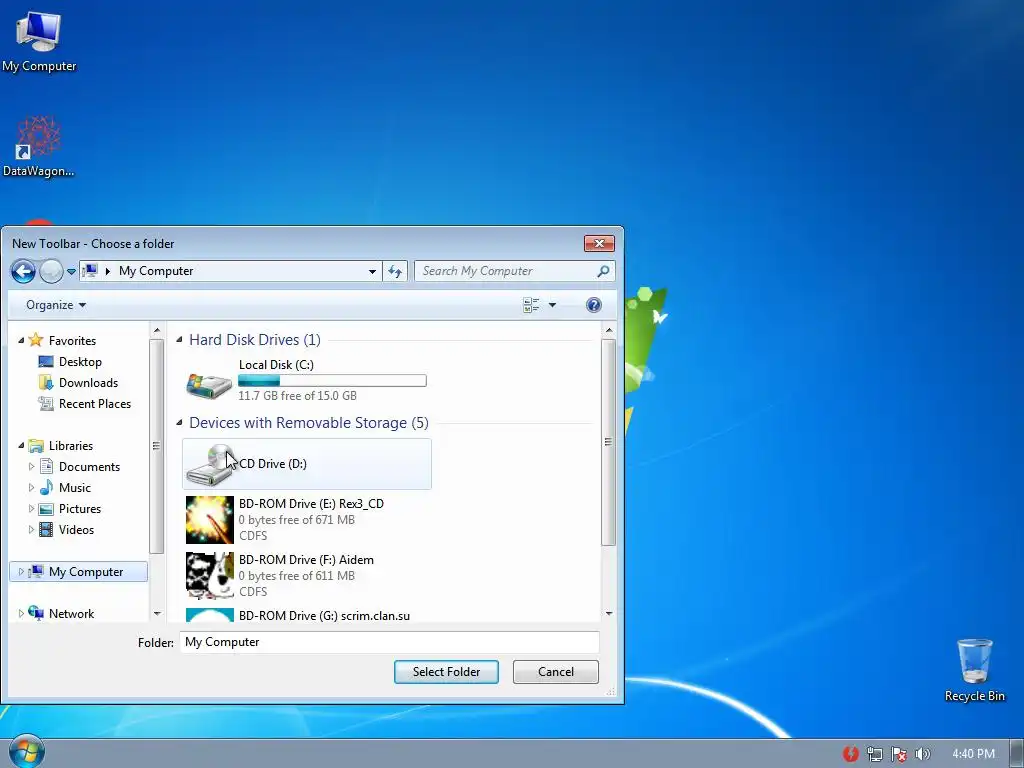Image resolution: width=1024 pixels, height=768 pixels.
Task: Close the New Toolbar dialog
Action: pyautogui.click(x=599, y=244)
